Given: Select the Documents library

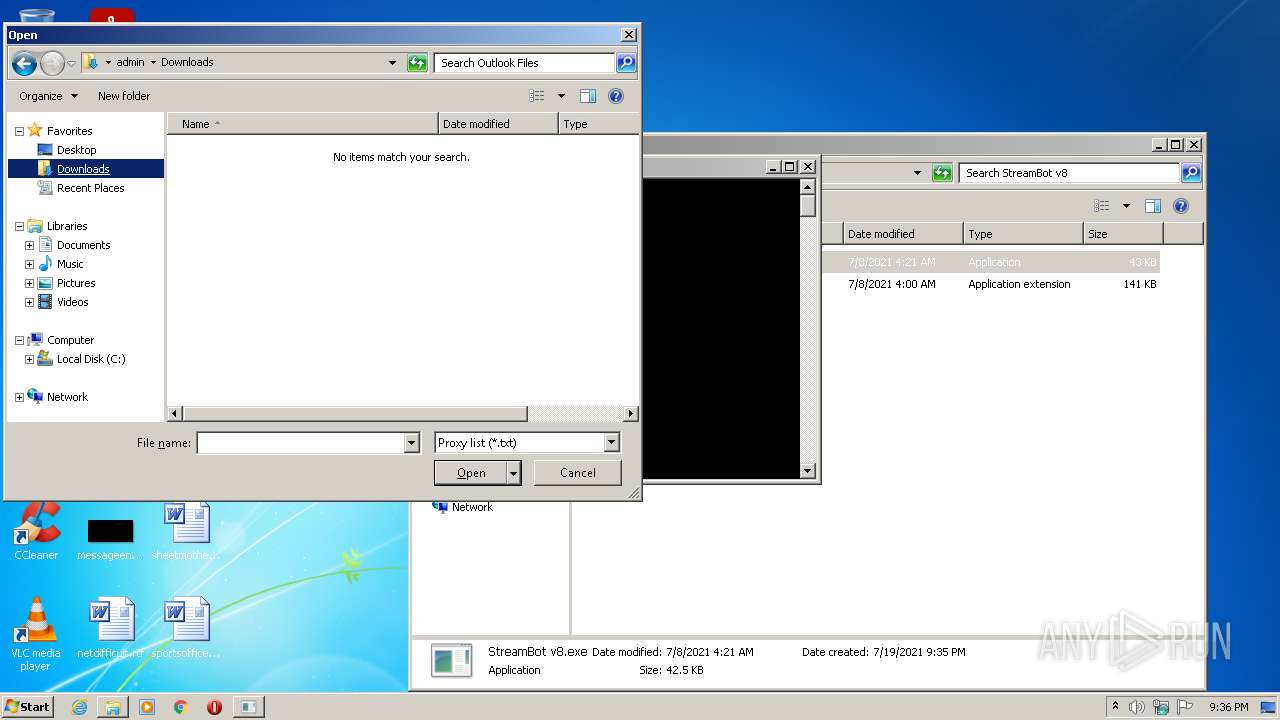Looking at the screenshot, I should tap(83, 245).
